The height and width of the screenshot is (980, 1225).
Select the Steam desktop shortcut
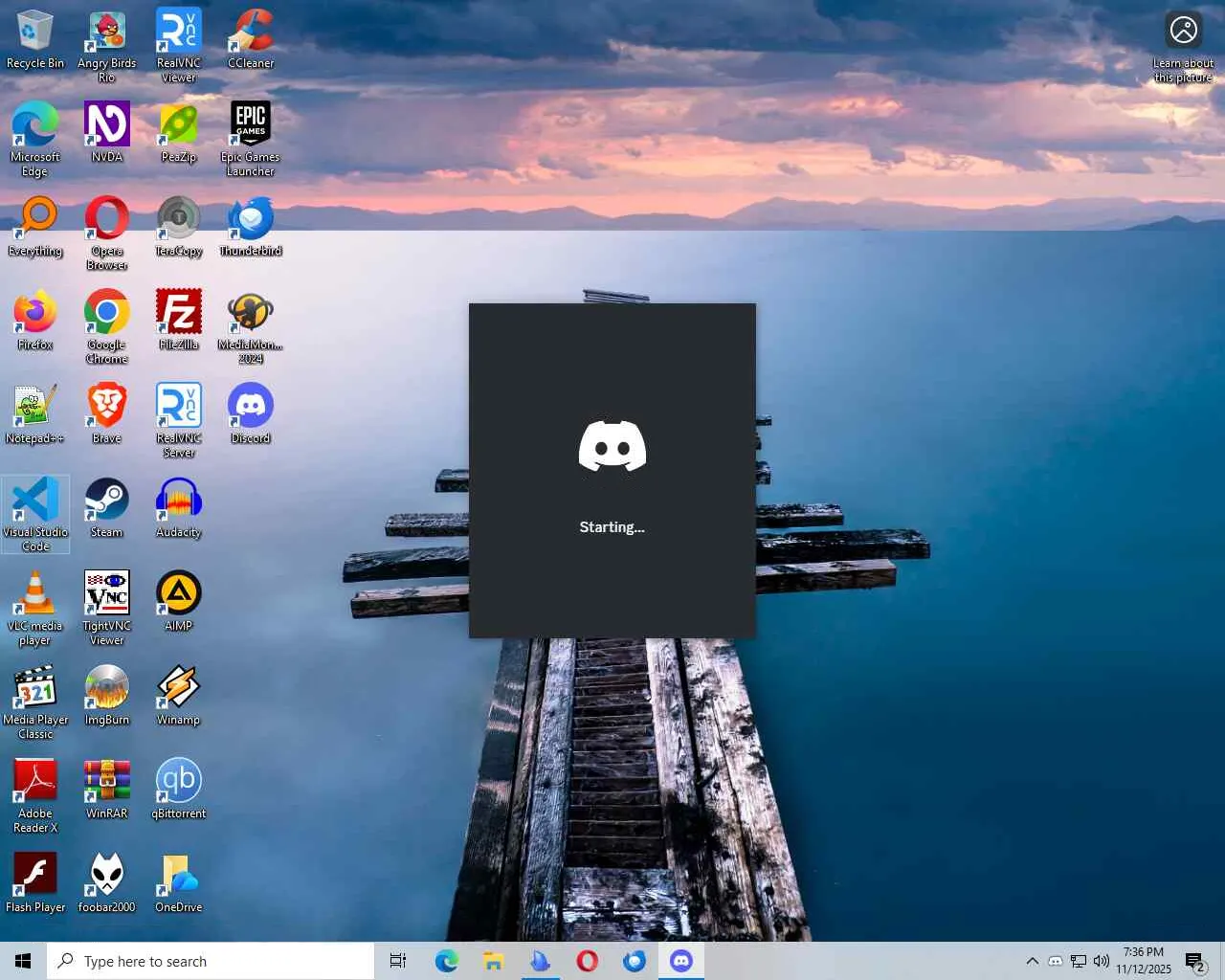click(x=107, y=508)
